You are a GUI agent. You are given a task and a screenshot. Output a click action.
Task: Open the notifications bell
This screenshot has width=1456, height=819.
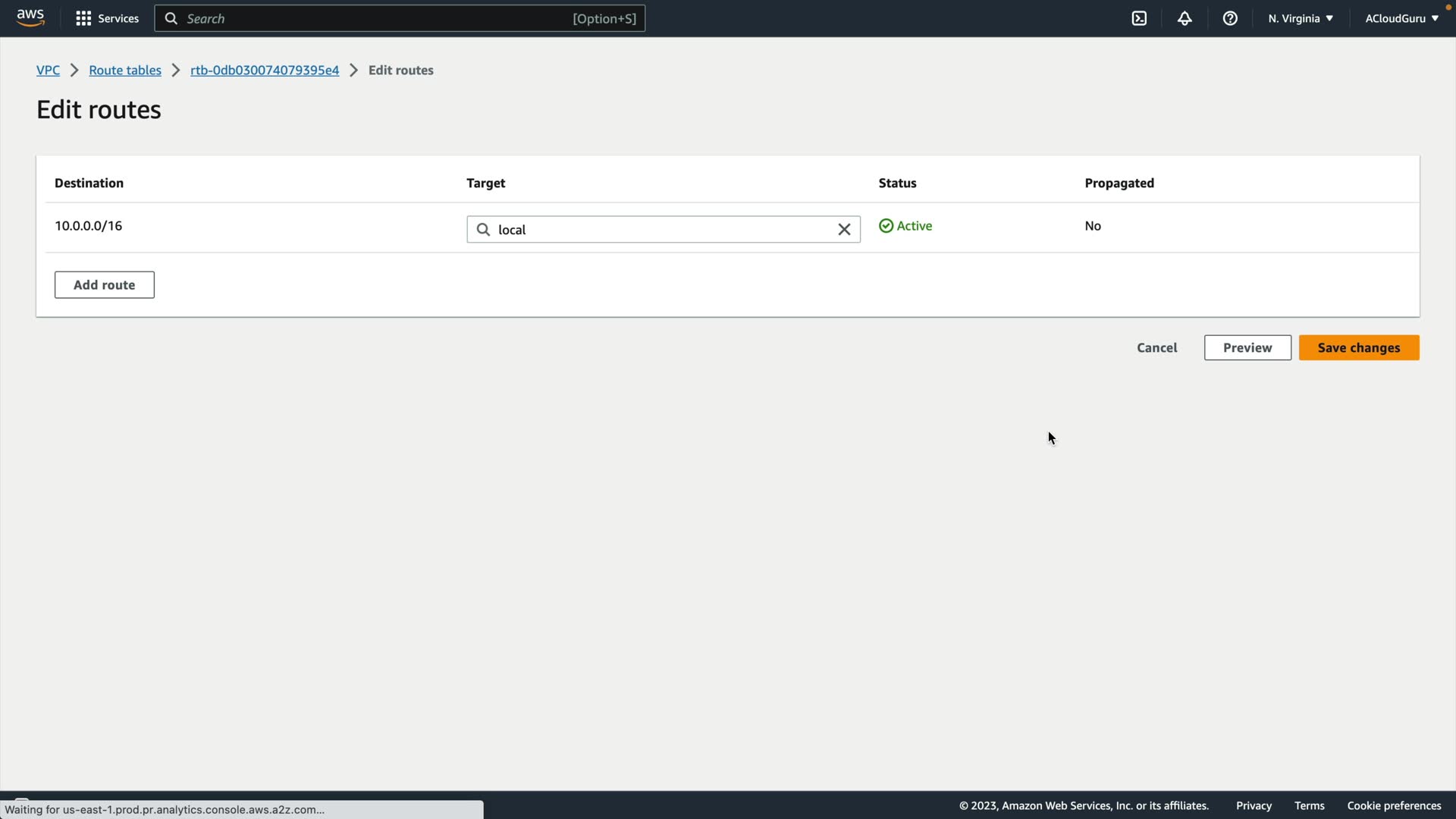pos(1185,18)
